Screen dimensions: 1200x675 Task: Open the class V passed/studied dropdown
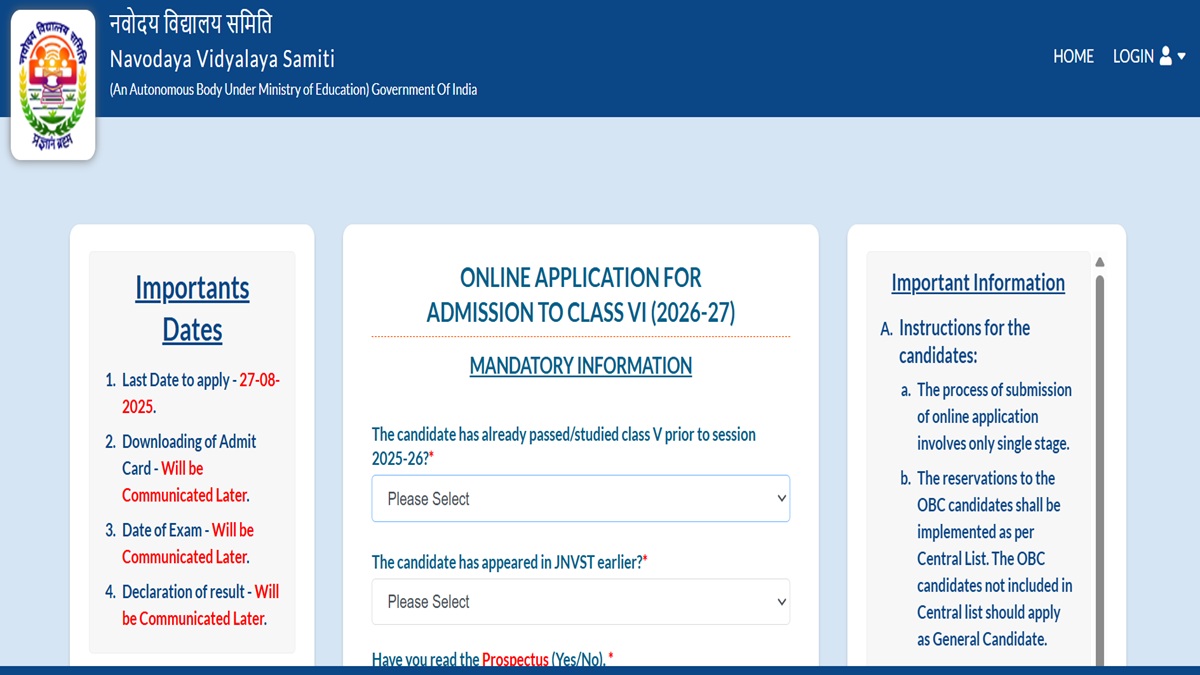[x=581, y=498]
